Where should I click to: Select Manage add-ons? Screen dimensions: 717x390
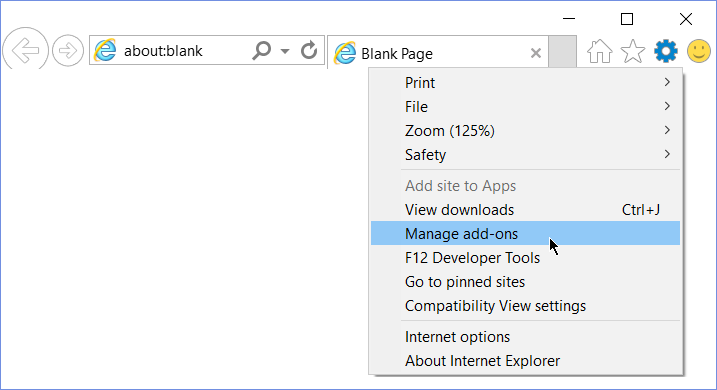click(x=525, y=233)
